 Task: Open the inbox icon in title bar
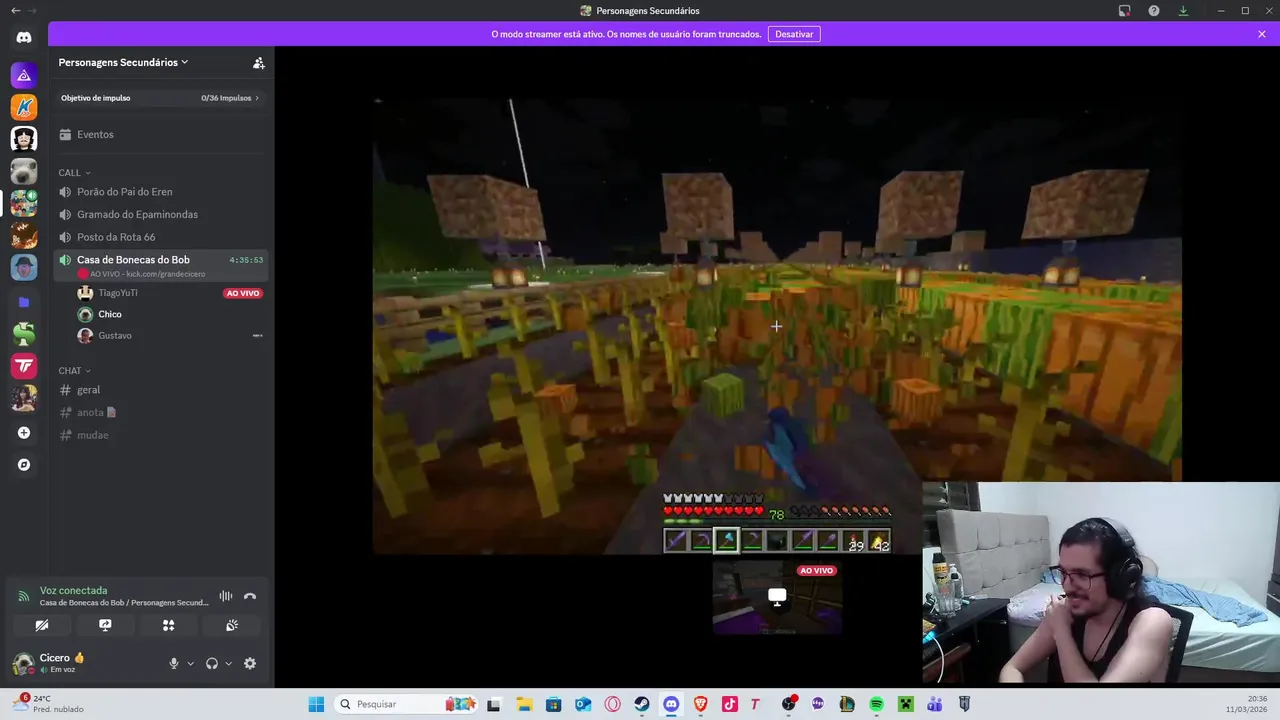pos(1124,11)
